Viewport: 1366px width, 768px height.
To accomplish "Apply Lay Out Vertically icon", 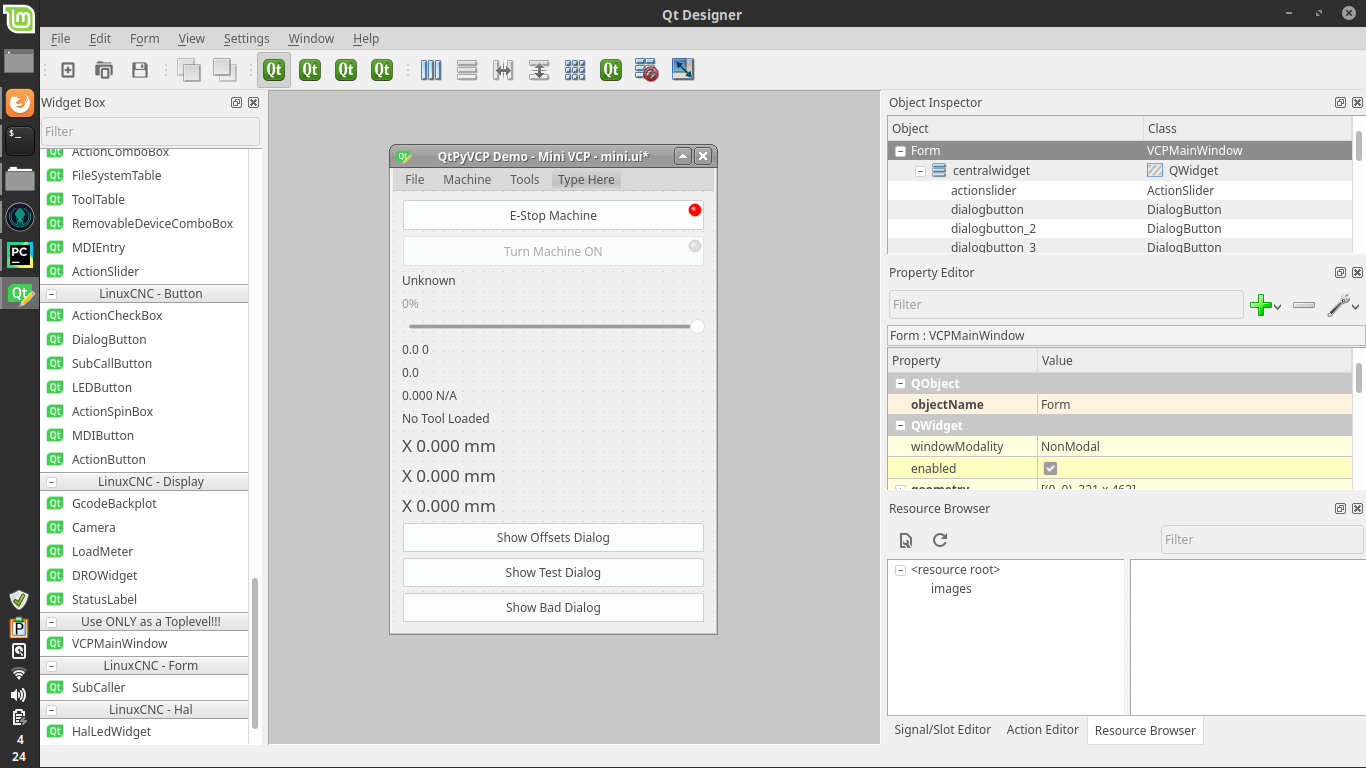I will click(467, 70).
